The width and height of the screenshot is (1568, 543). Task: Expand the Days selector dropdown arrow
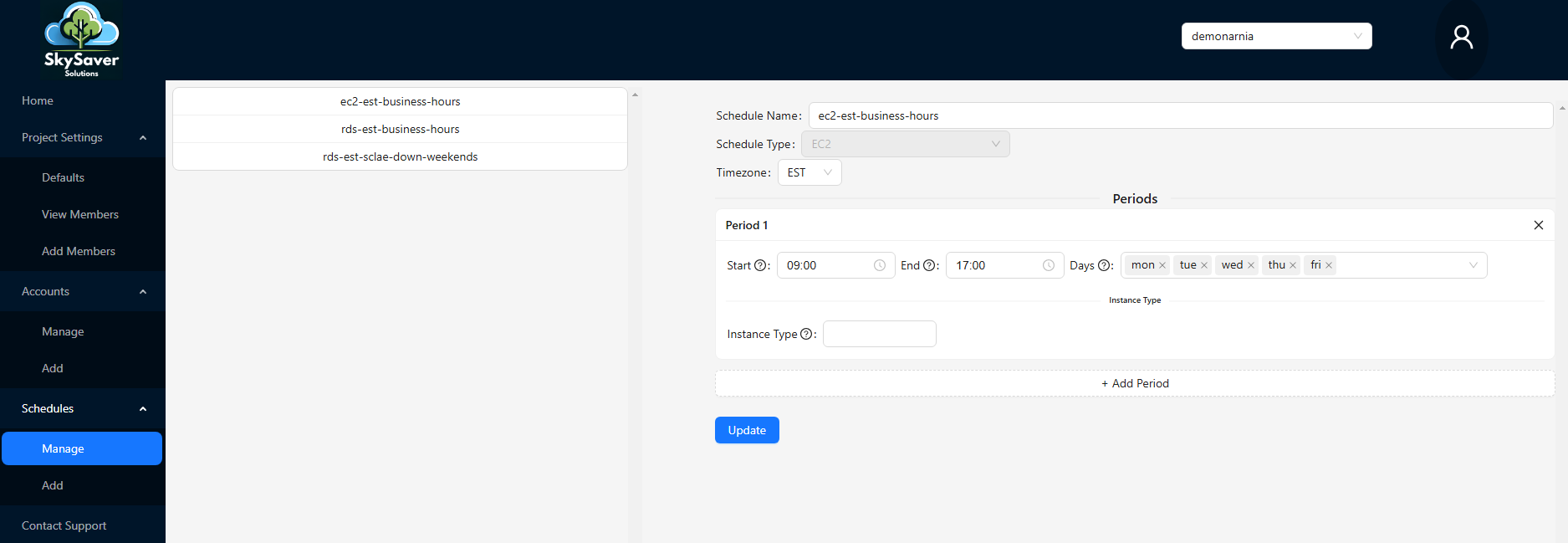click(1474, 265)
